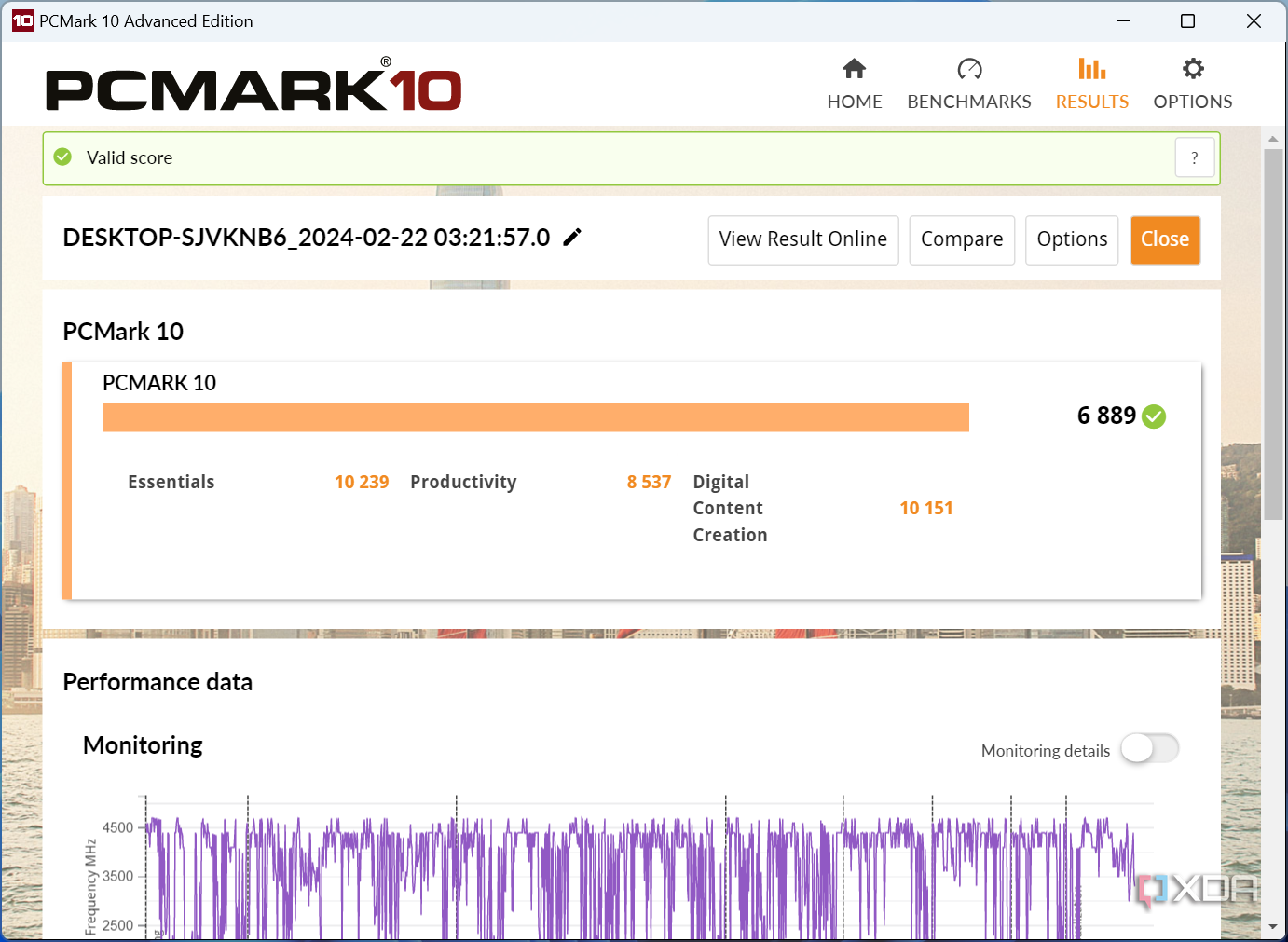Click the green valid score checkmark icon

[62, 157]
